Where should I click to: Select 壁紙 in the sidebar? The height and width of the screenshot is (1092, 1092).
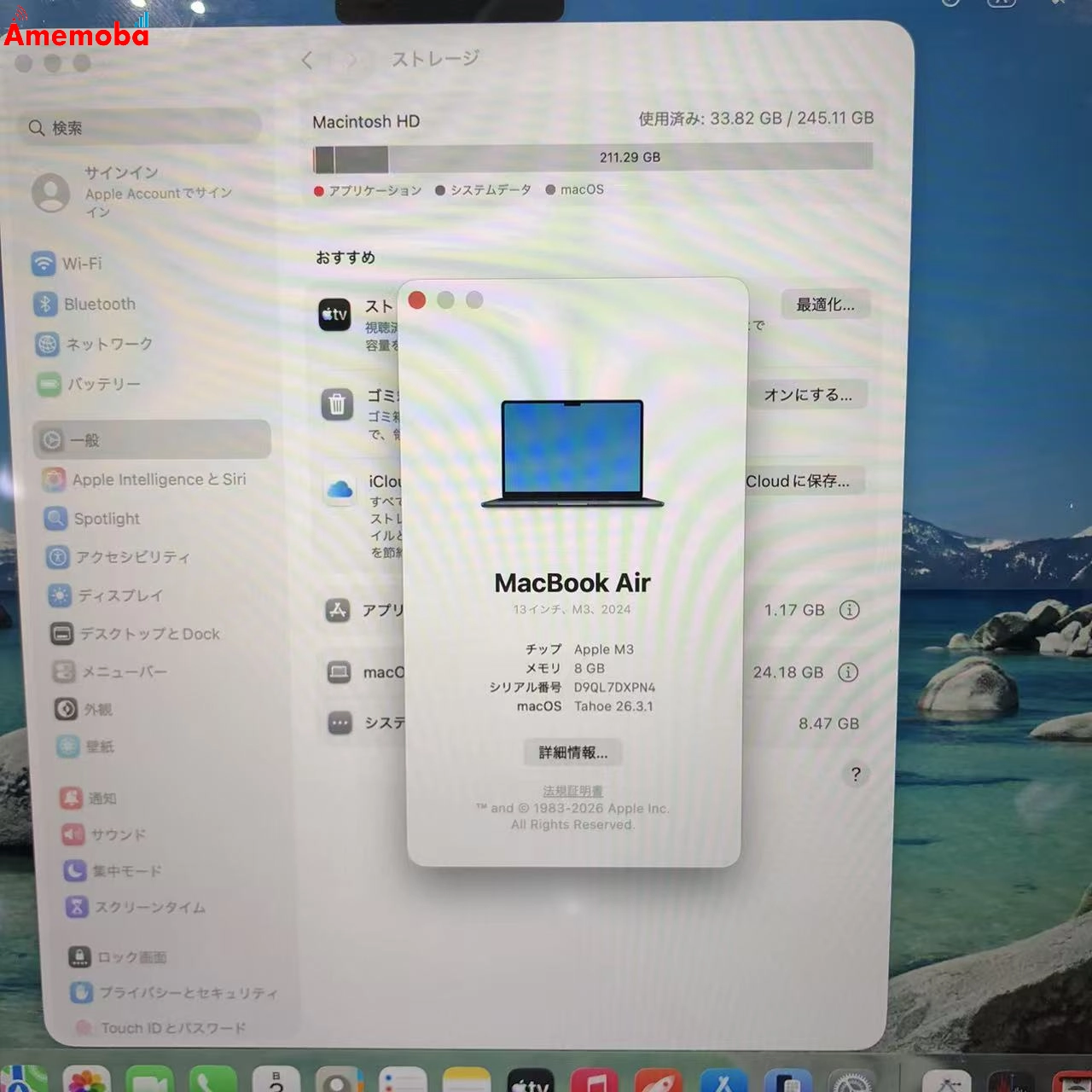tap(85, 746)
